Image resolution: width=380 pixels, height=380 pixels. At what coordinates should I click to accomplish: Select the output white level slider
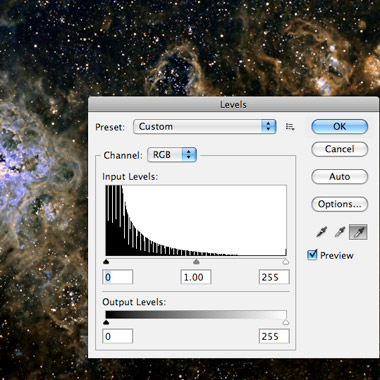click(285, 322)
